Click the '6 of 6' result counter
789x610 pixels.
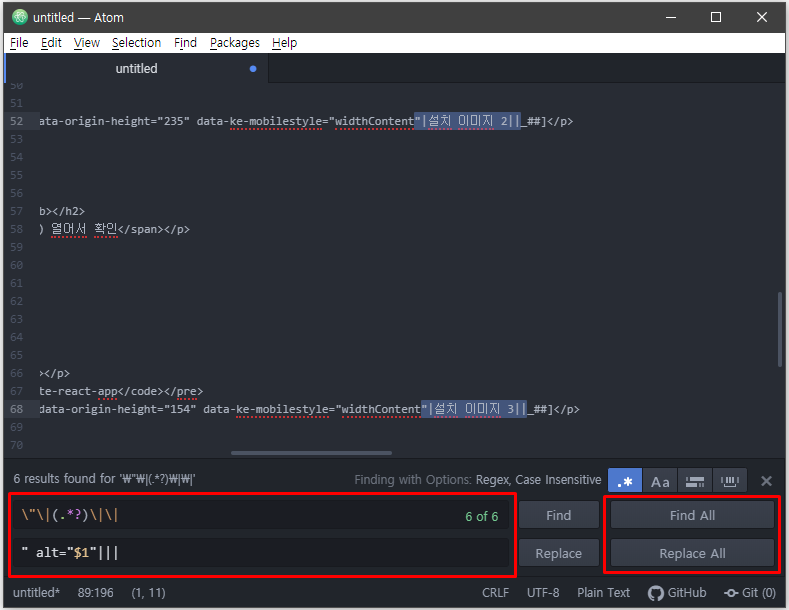[x=482, y=516]
